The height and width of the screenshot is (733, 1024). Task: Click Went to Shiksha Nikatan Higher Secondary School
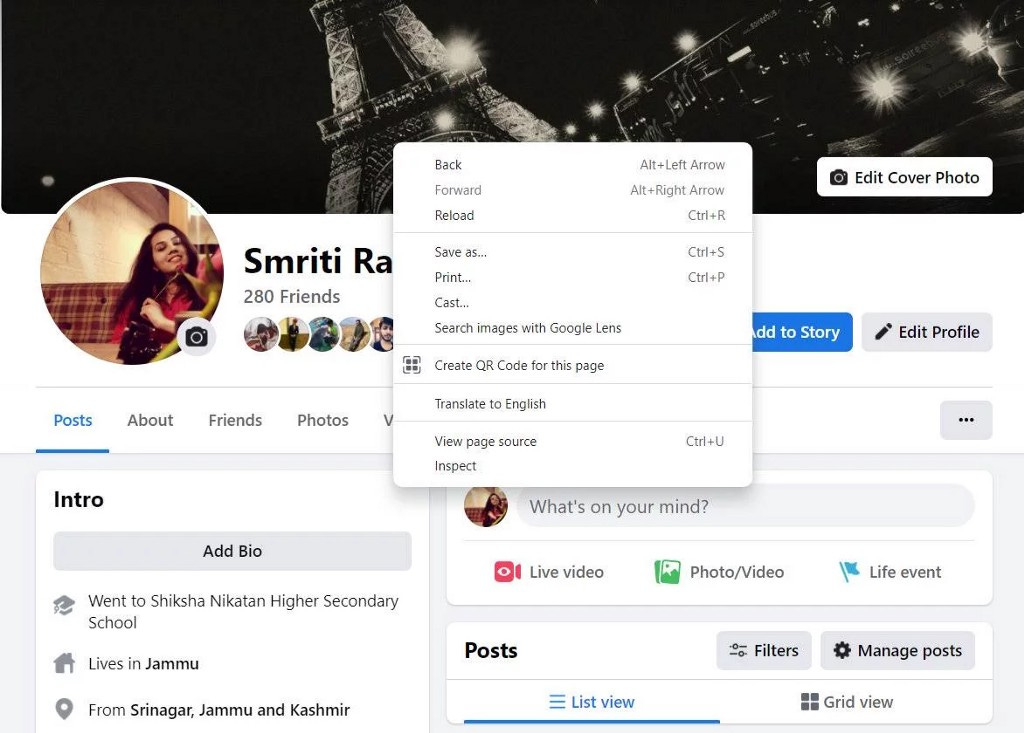[244, 611]
